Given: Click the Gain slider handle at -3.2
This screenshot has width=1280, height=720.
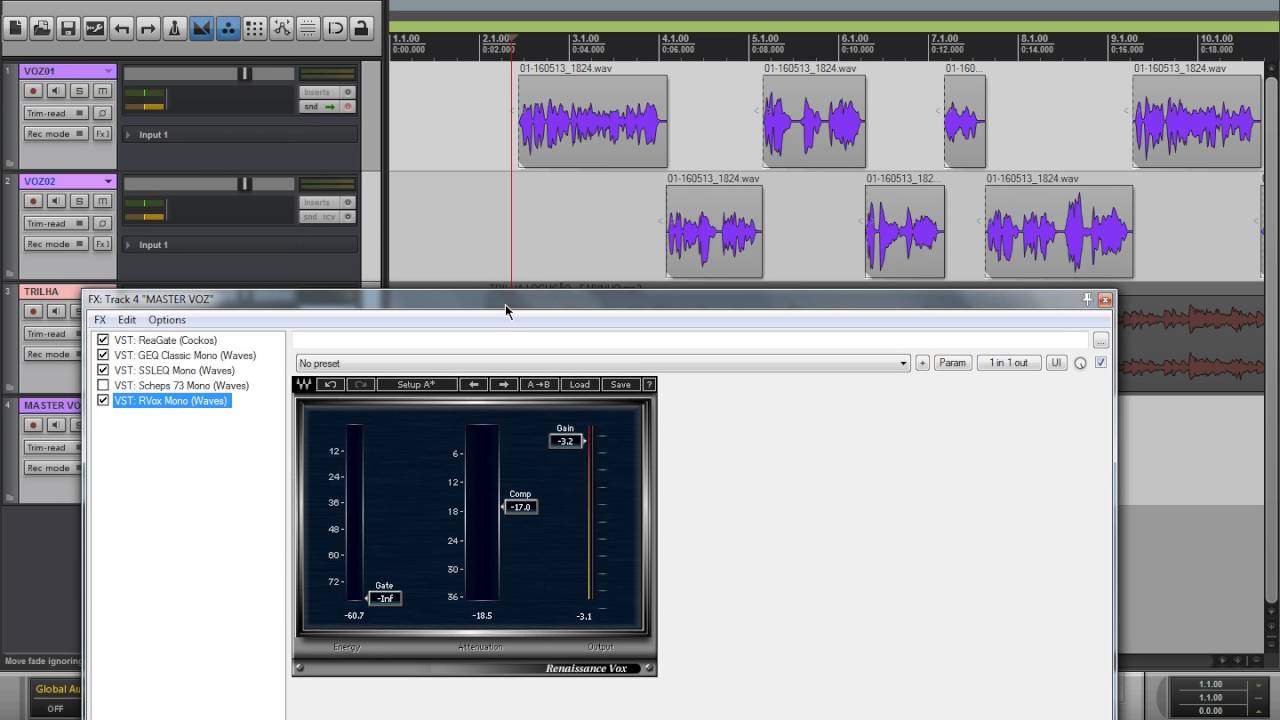Looking at the screenshot, I should click(566, 441).
